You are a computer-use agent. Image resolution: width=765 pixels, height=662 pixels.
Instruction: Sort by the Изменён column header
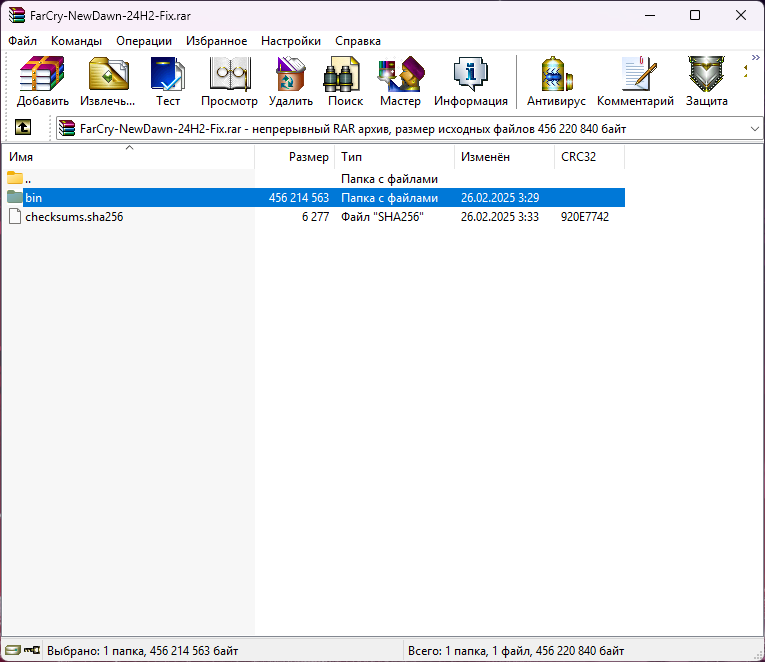(504, 157)
